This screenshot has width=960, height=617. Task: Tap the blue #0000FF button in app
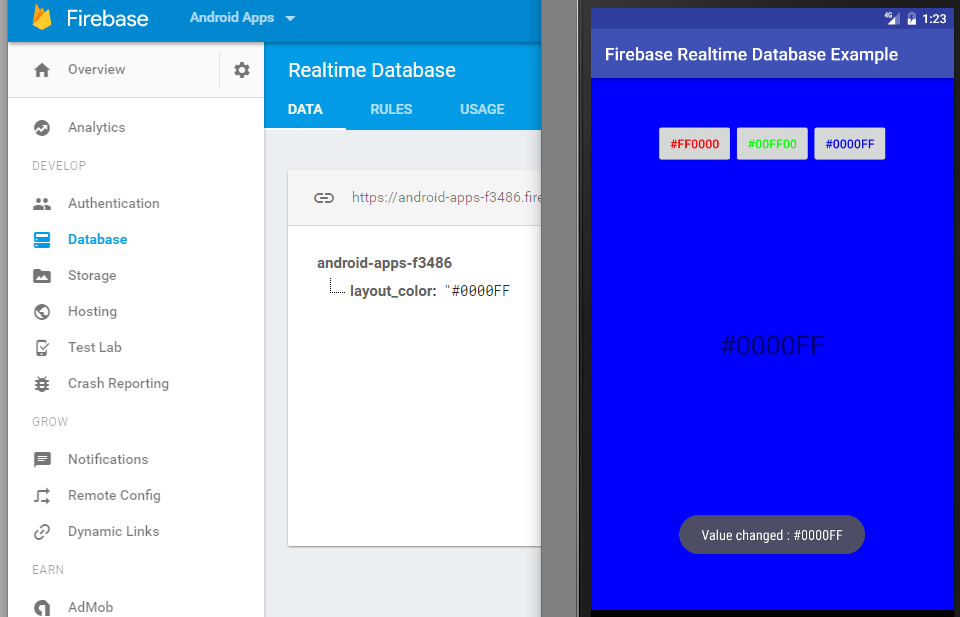[849, 144]
